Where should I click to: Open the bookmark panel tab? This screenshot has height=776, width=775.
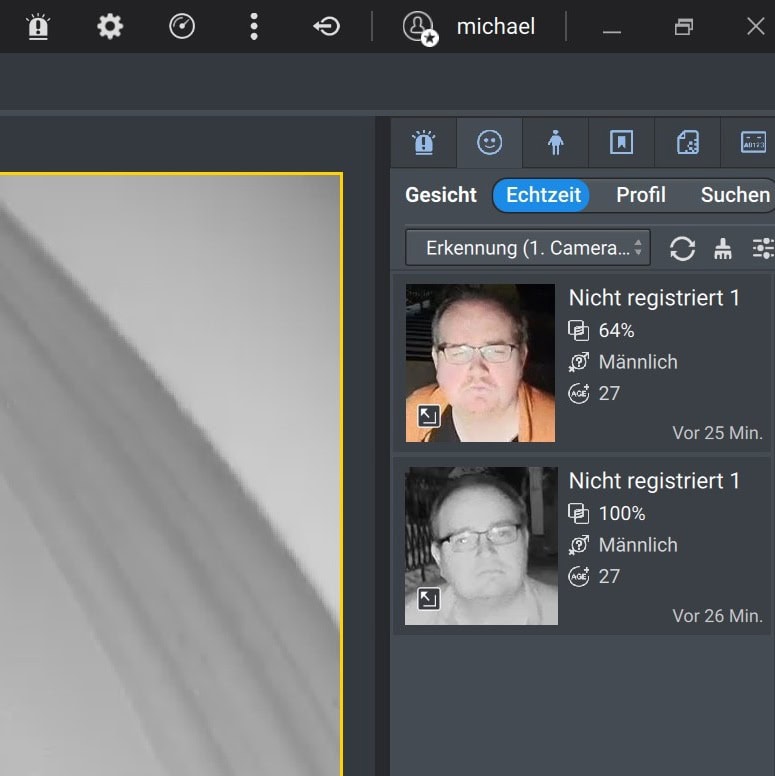[x=621, y=143]
